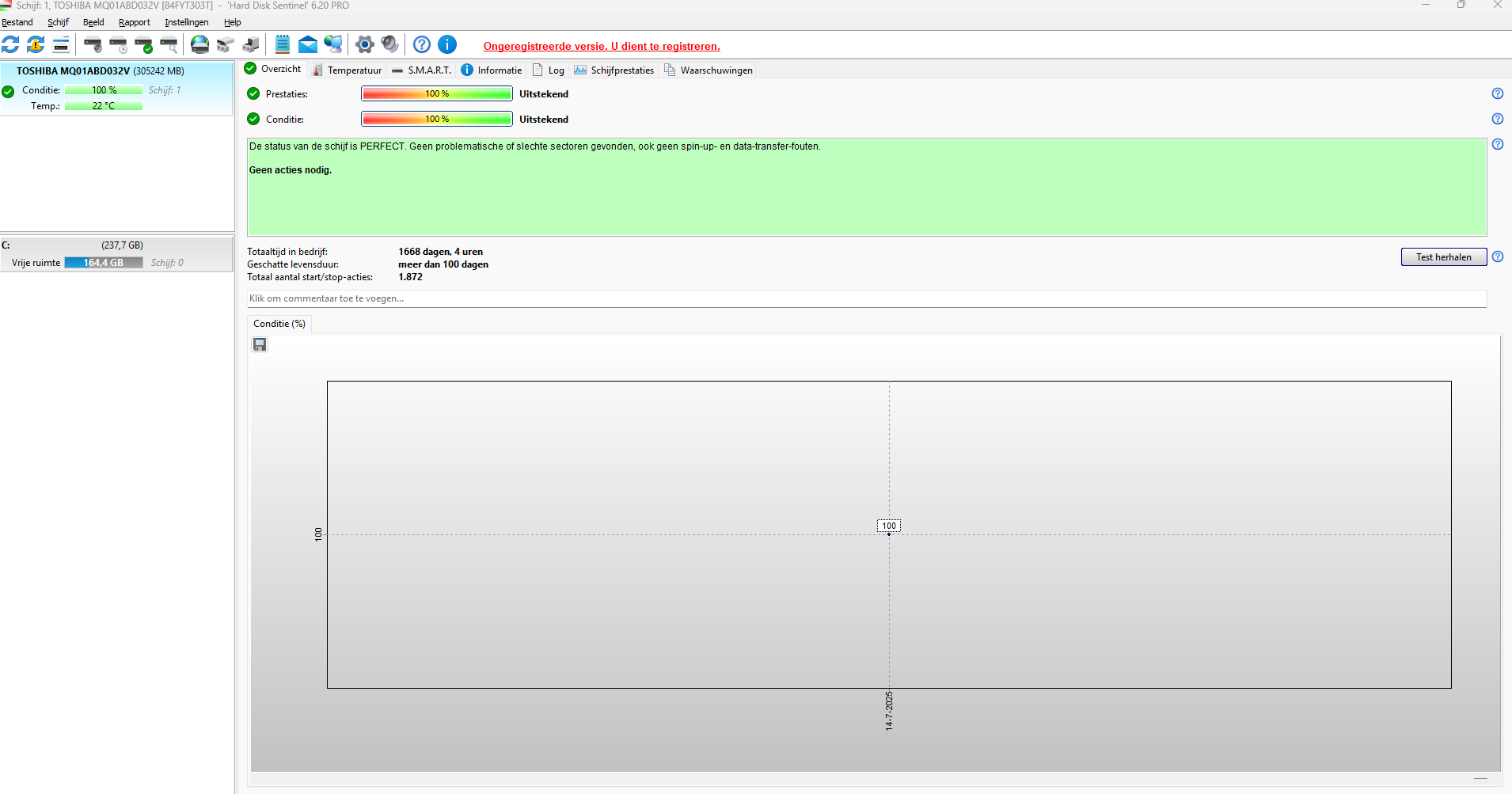Image resolution: width=1512 pixels, height=794 pixels.
Task: Switch to the Overzicht tab
Action: [x=273, y=69]
